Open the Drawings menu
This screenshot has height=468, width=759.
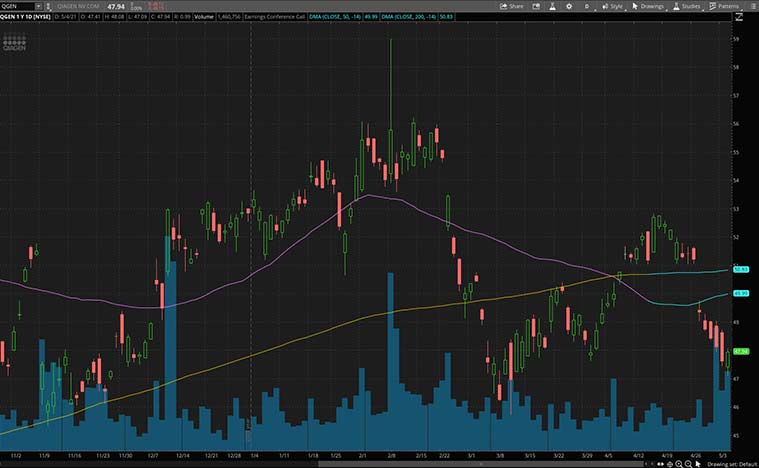(x=648, y=6)
